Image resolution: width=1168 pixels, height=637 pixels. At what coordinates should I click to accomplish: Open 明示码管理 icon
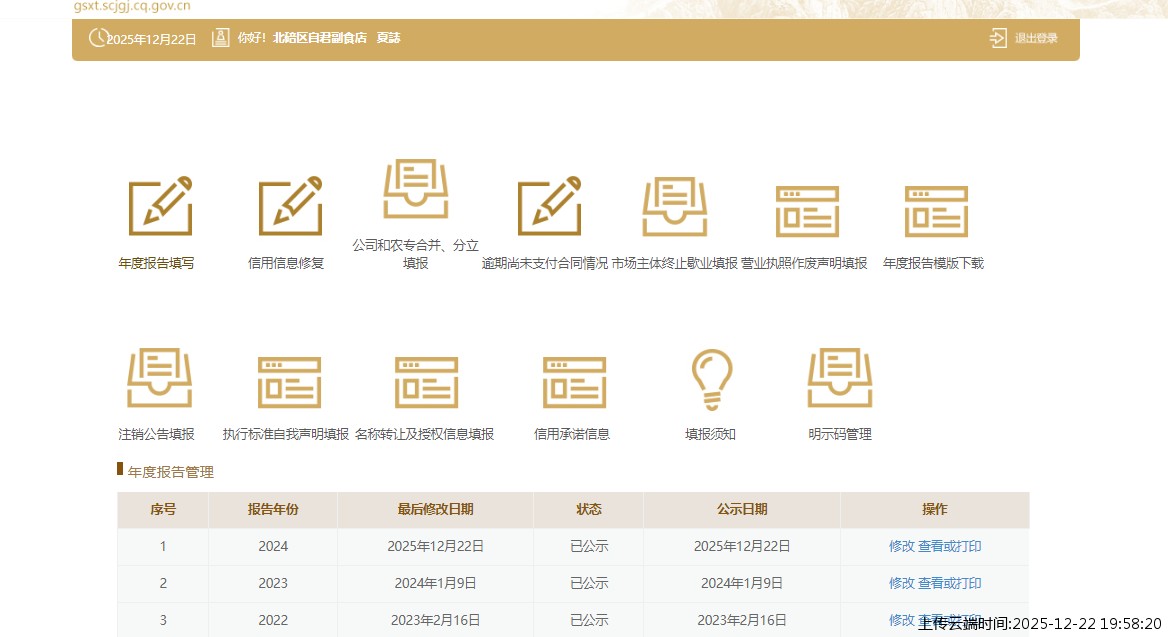click(839, 378)
